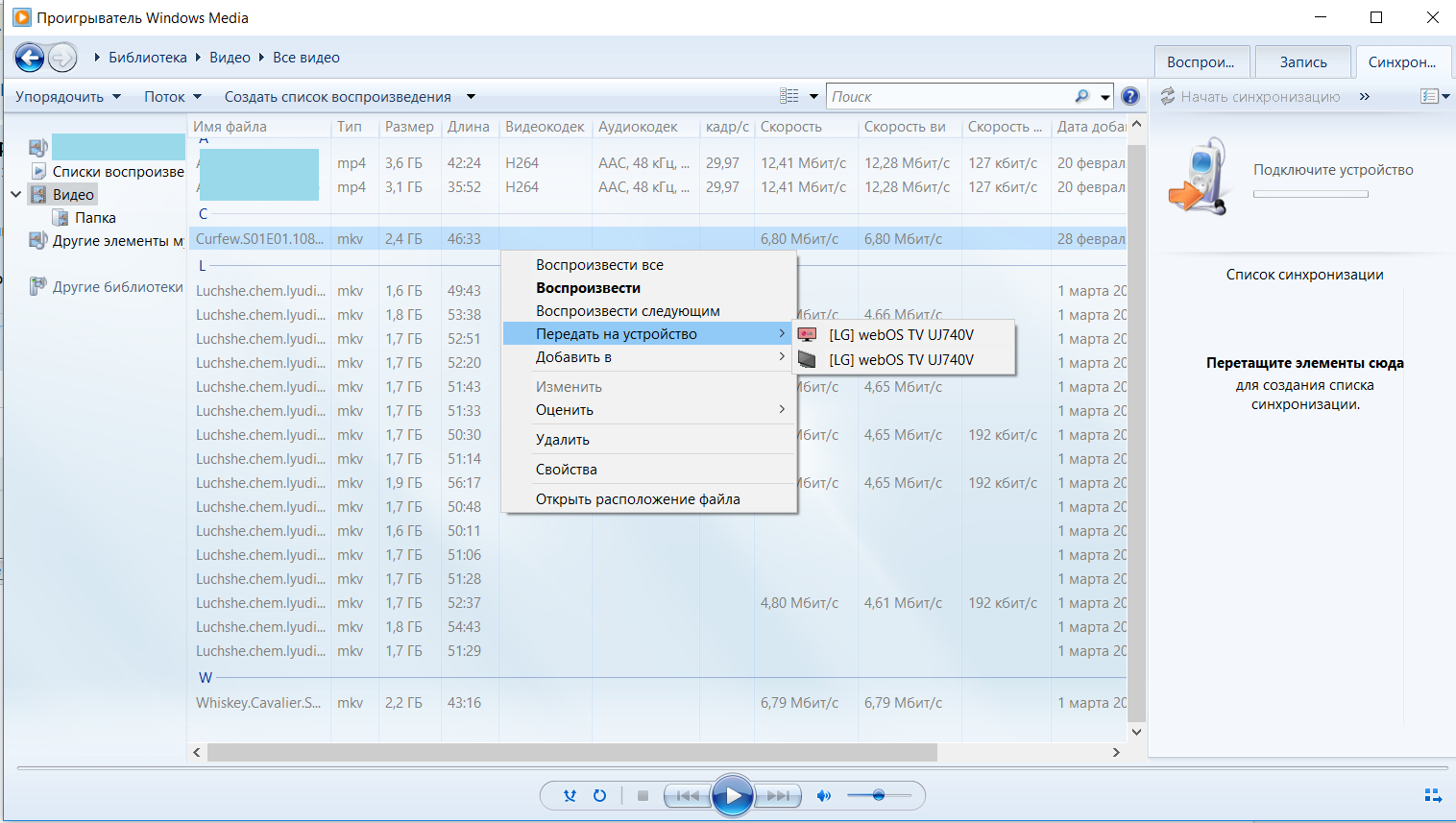Toggle repeat mode icon

pos(600,795)
